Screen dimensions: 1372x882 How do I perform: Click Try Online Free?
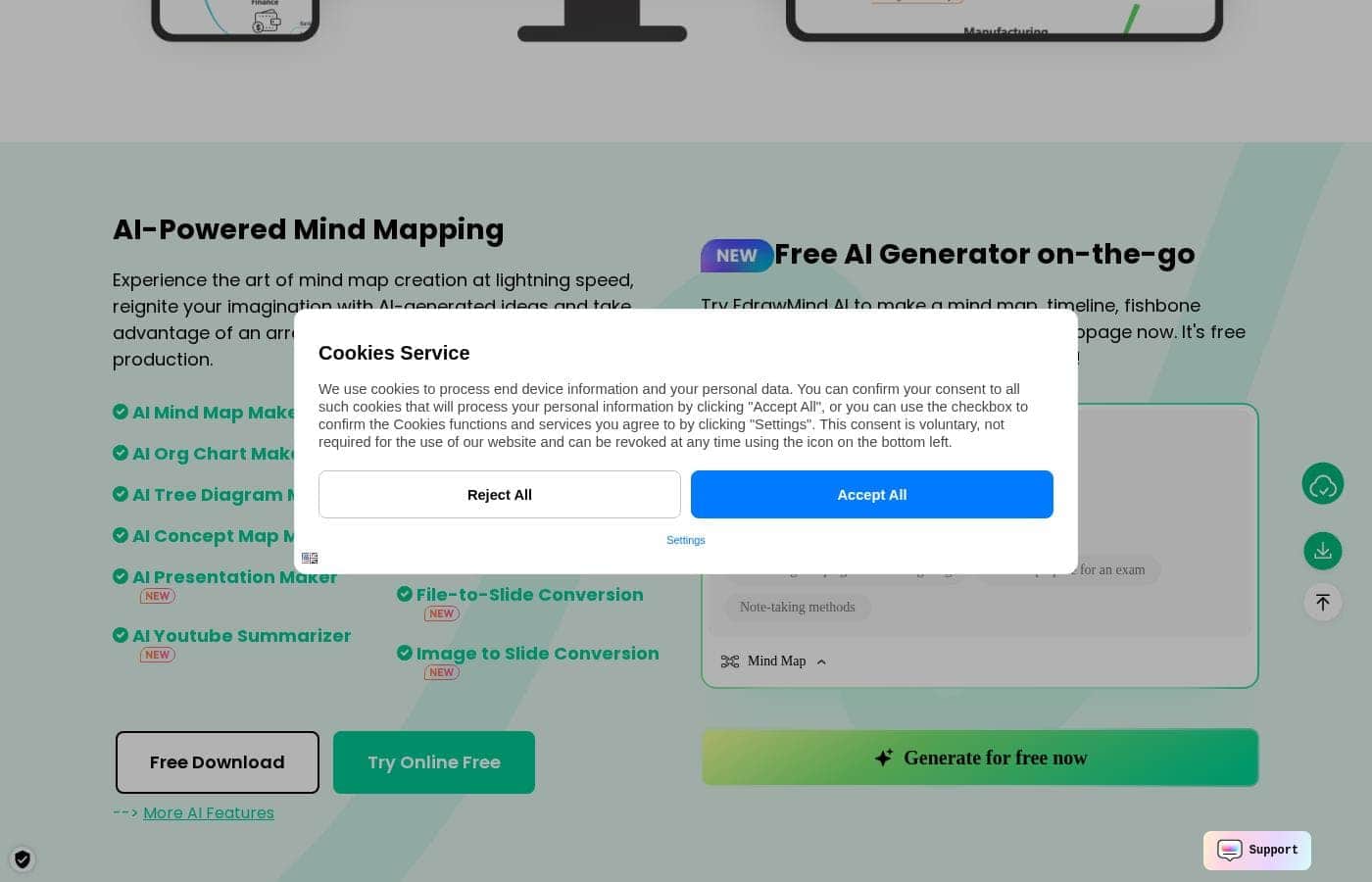point(434,762)
